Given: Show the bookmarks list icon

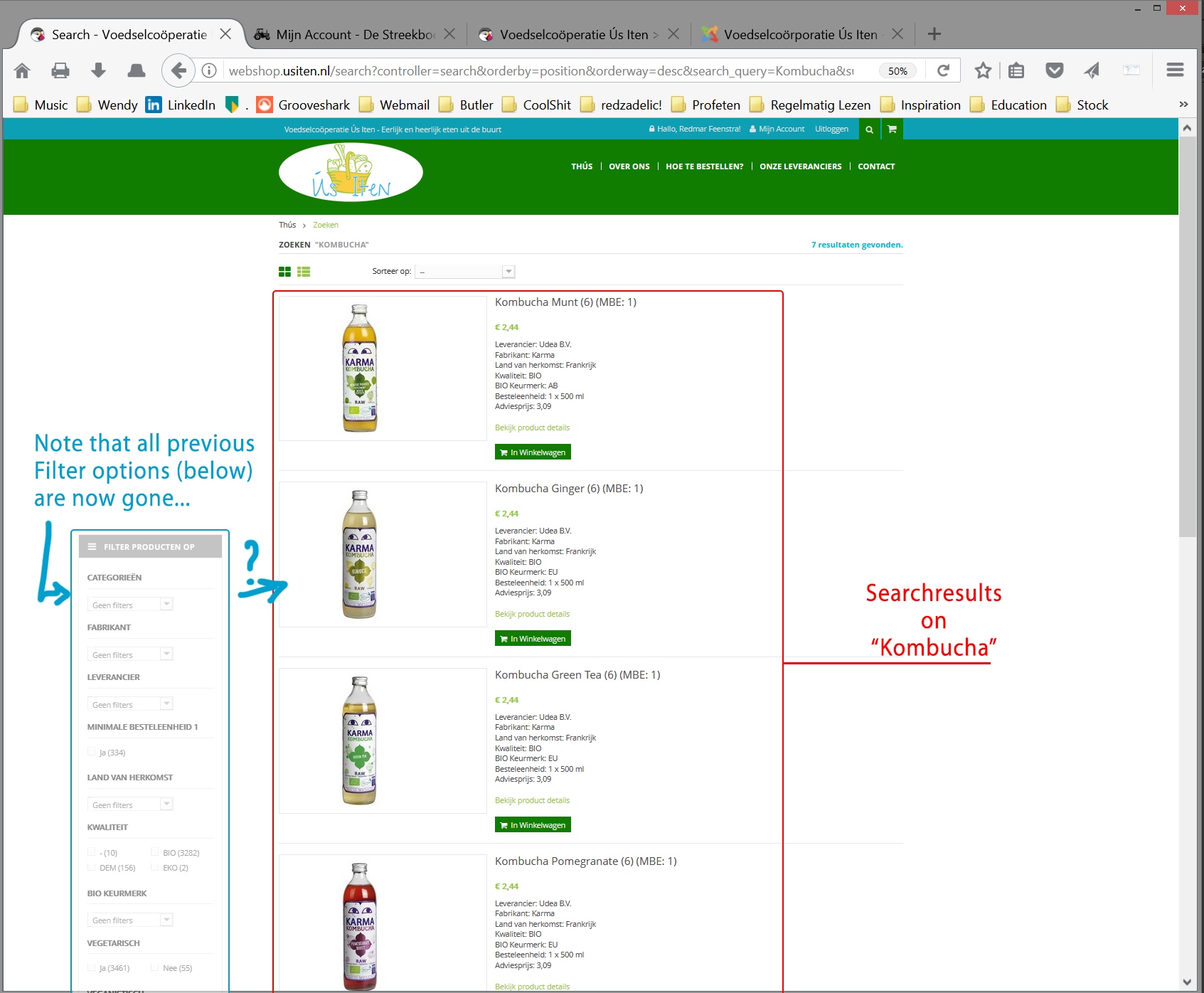Looking at the screenshot, I should (x=1016, y=70).
